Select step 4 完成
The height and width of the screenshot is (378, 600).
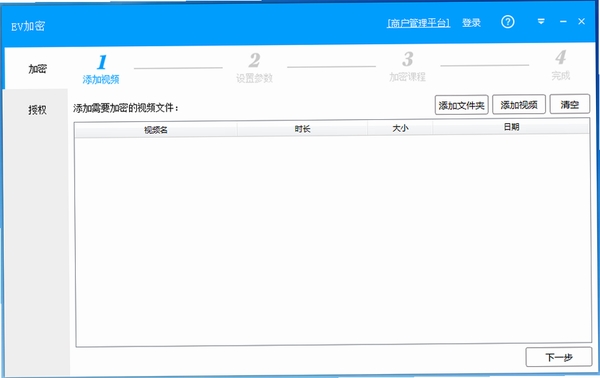tap(561, 65)
